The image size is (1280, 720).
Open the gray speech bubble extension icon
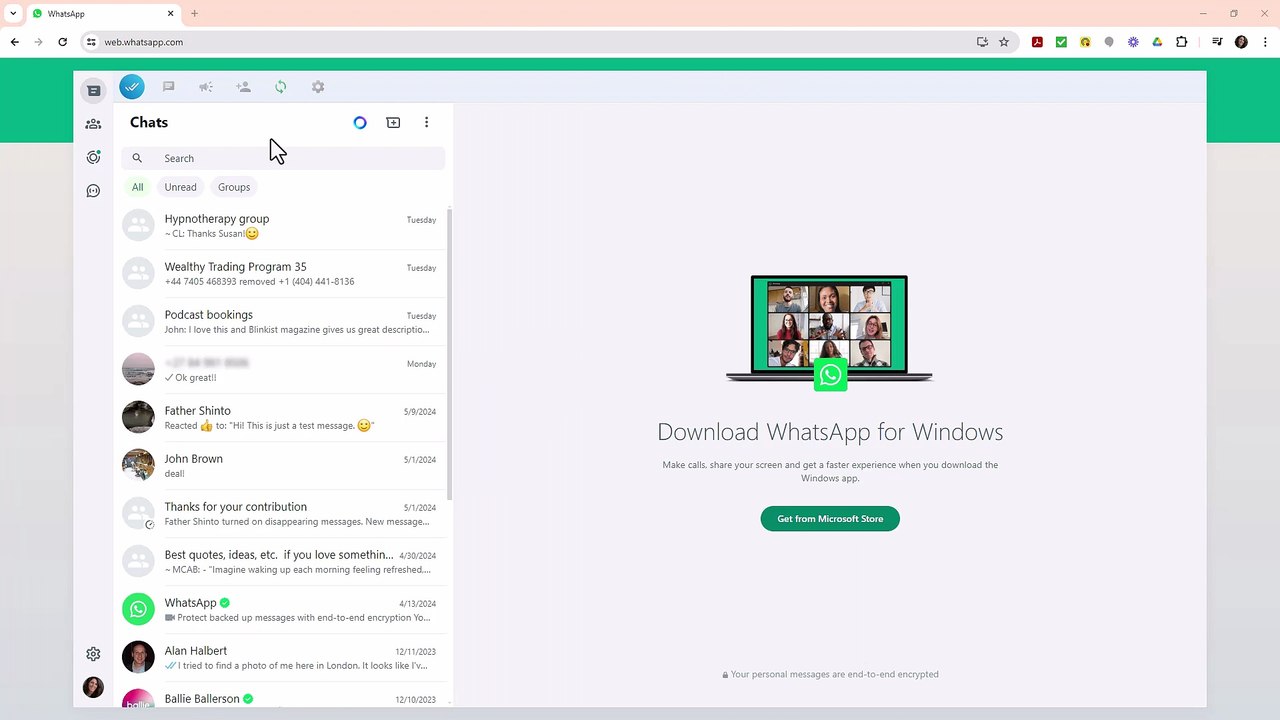pos(1109,42)
